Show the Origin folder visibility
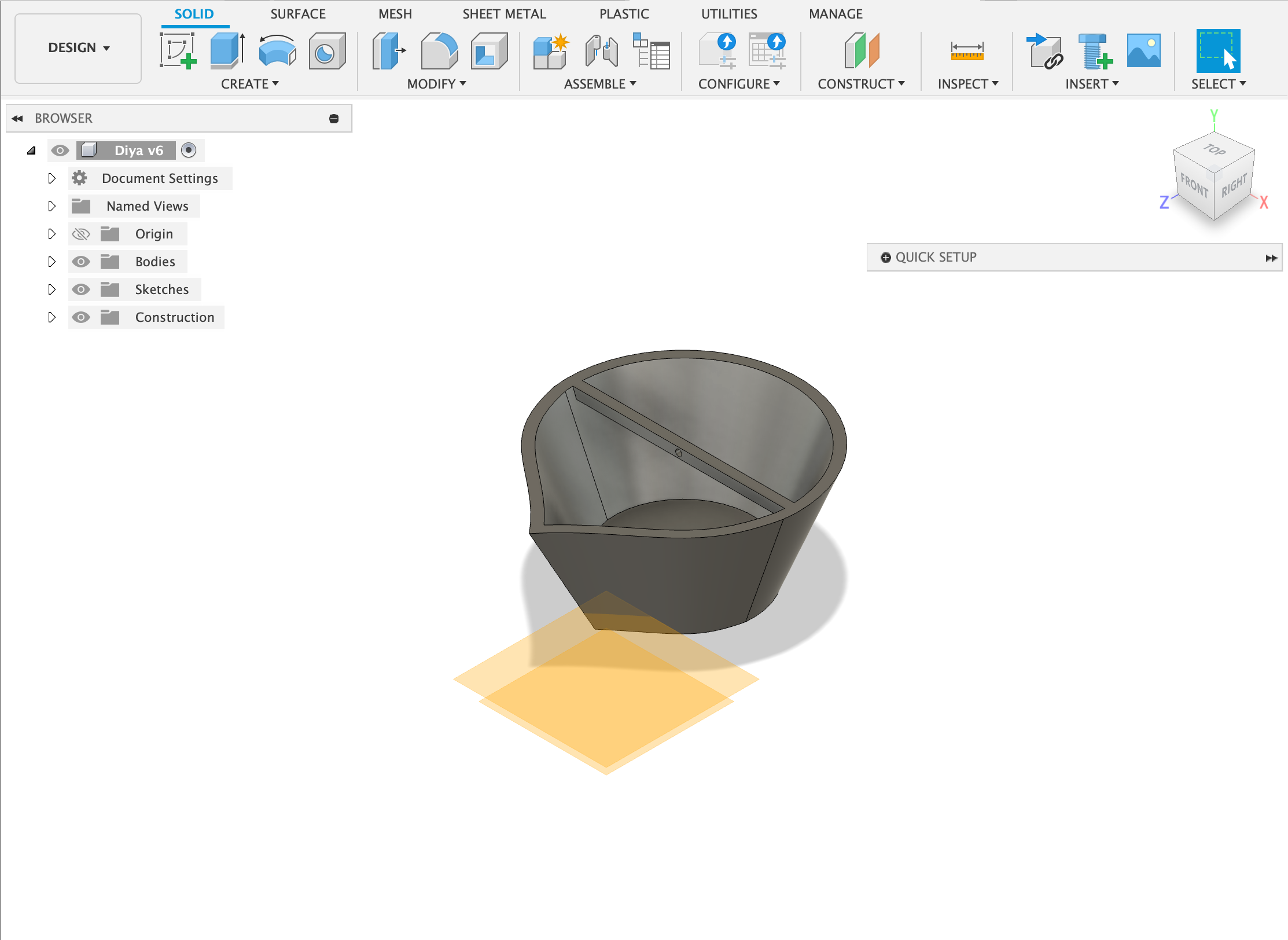This screenshot has height=940, width=1288. point(81,234)
